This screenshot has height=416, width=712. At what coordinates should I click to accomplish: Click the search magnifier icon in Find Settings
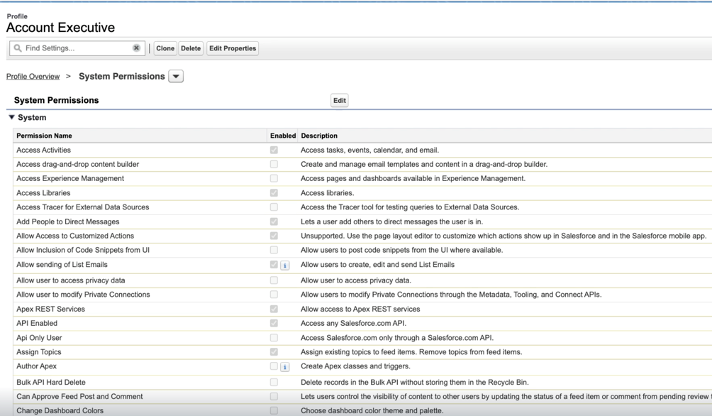point(18,48)
